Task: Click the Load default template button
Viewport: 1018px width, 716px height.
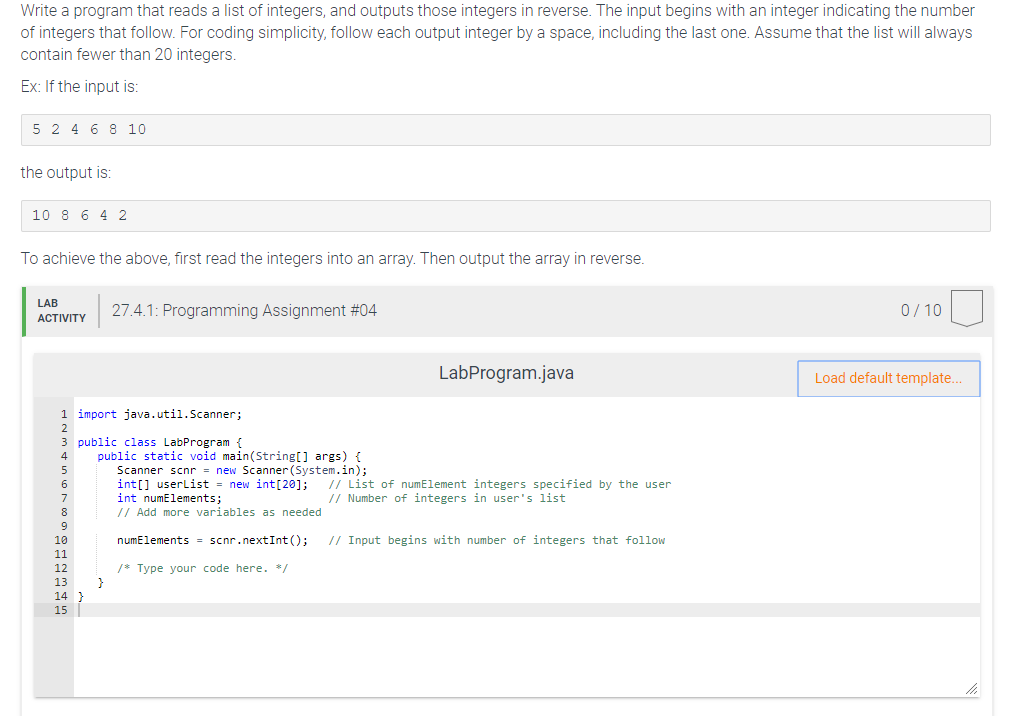Action: [888, 378]
